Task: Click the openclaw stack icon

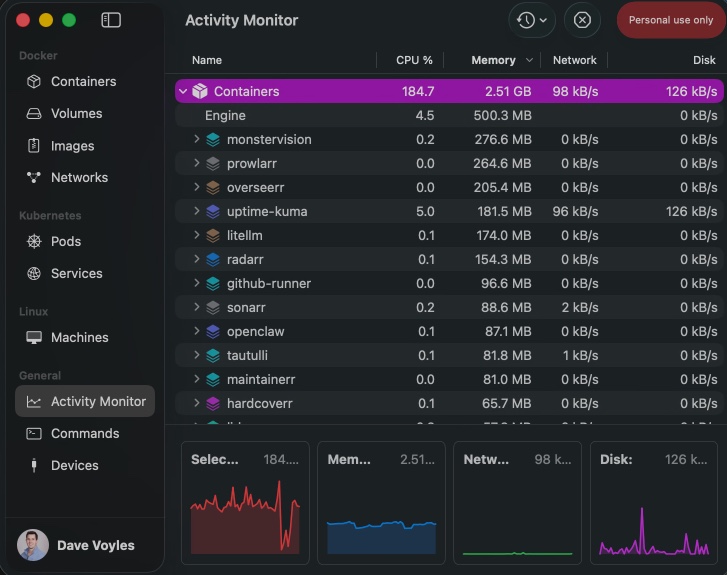Action: (213, 332)
